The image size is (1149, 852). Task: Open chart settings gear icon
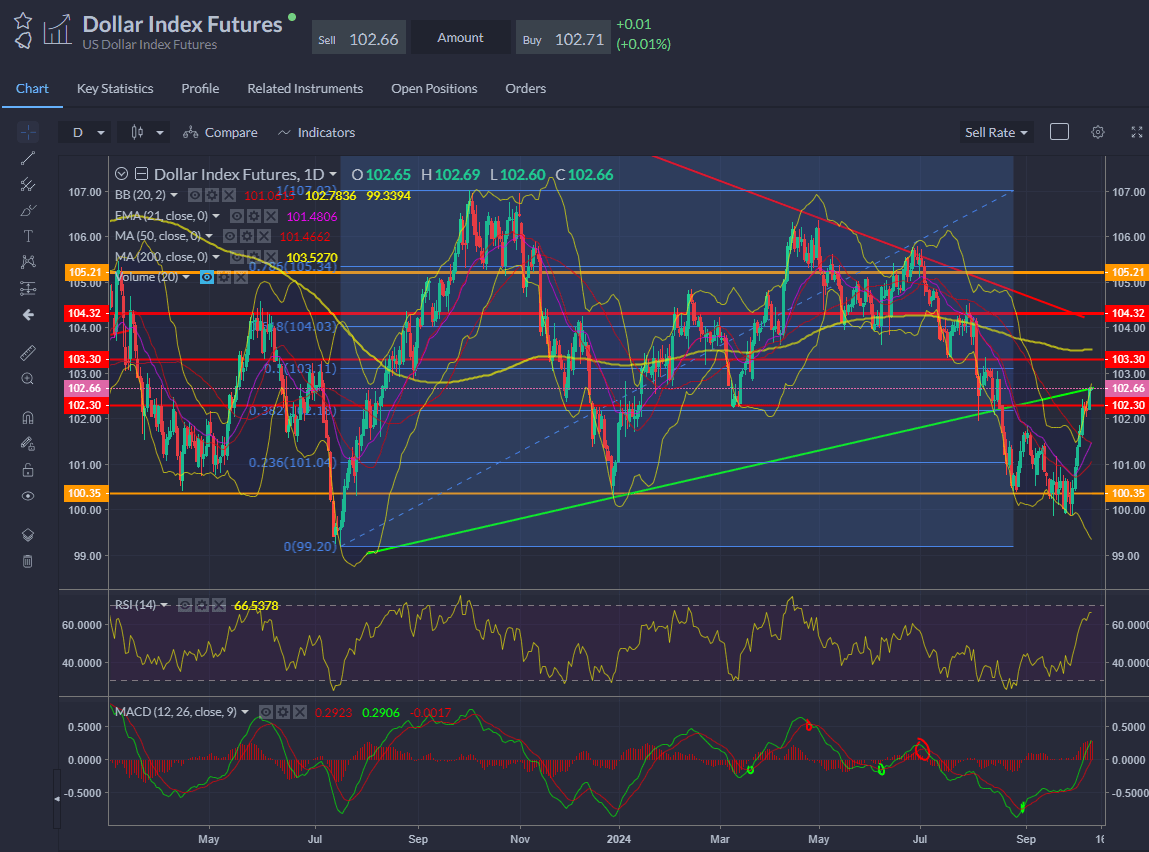point(1098,132)
